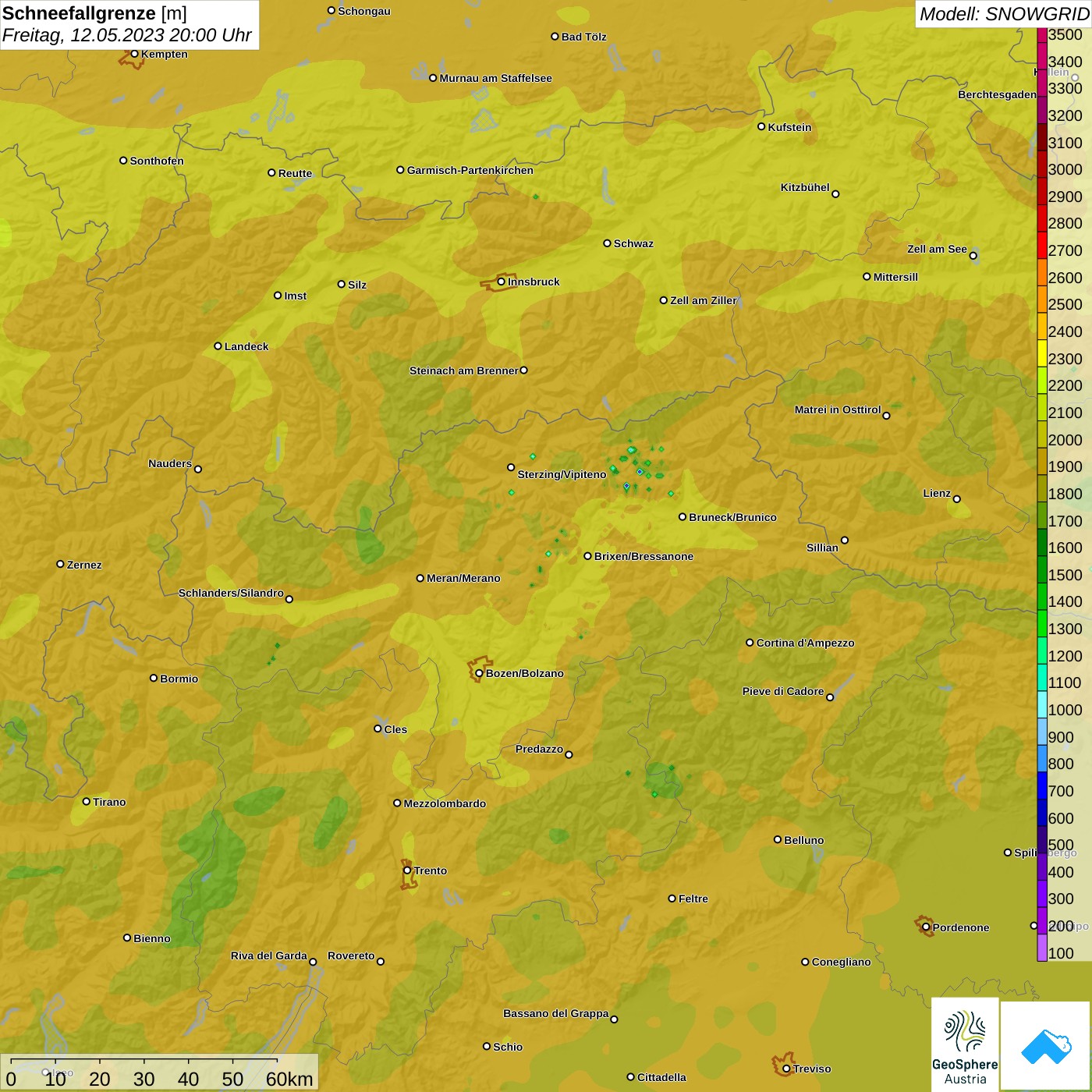Click the Pordenone city marker dot
The width and height of the screenshot is (1092, 1092).
(926, 927)
